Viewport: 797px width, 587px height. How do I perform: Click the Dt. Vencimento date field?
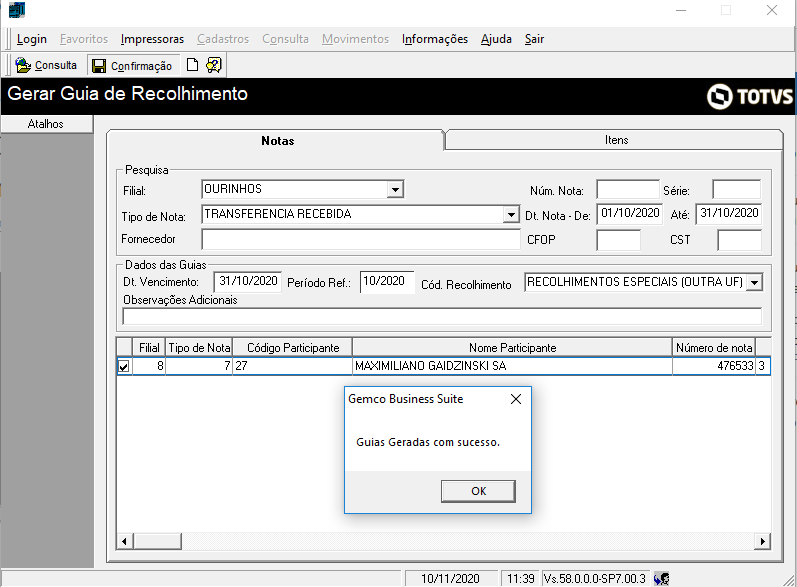[x=248, y=282]
